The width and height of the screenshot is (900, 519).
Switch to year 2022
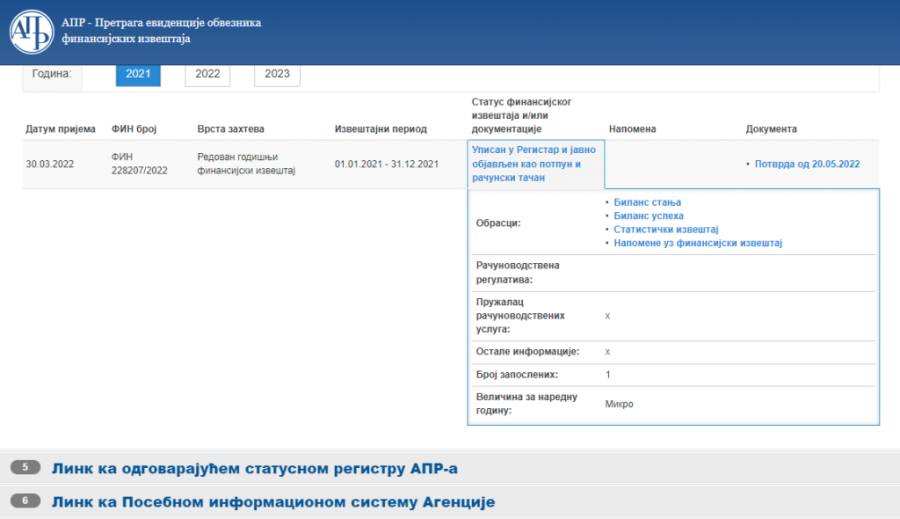tap(207, 74)
